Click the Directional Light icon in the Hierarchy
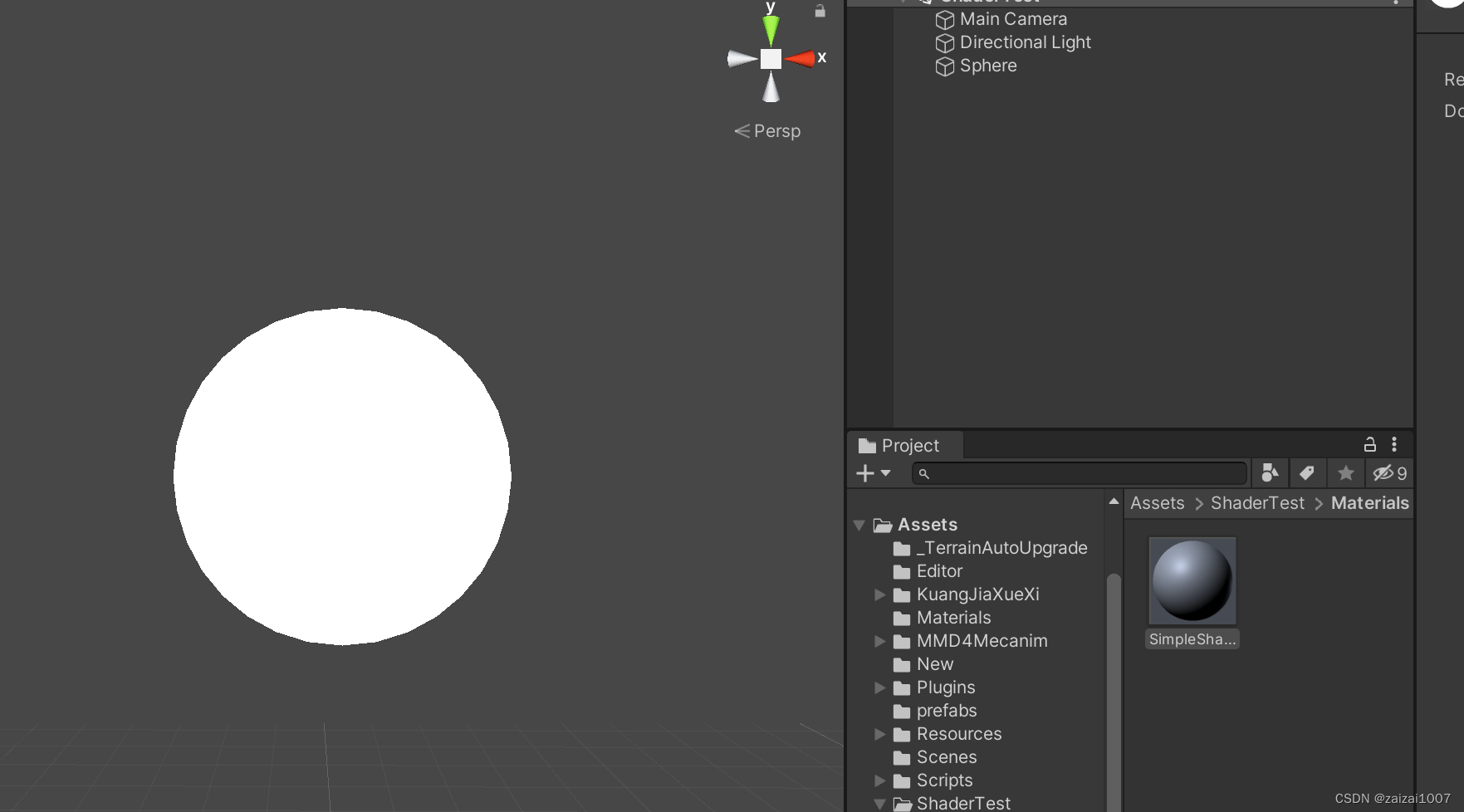 [x=945, y=43]
